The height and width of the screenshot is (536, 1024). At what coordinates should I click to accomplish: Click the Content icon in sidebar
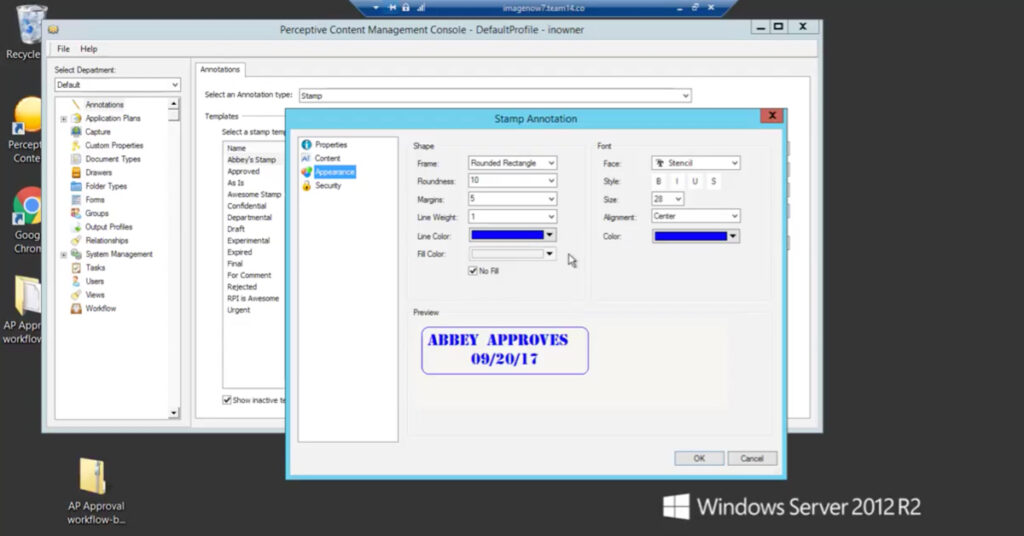(306, 159)
